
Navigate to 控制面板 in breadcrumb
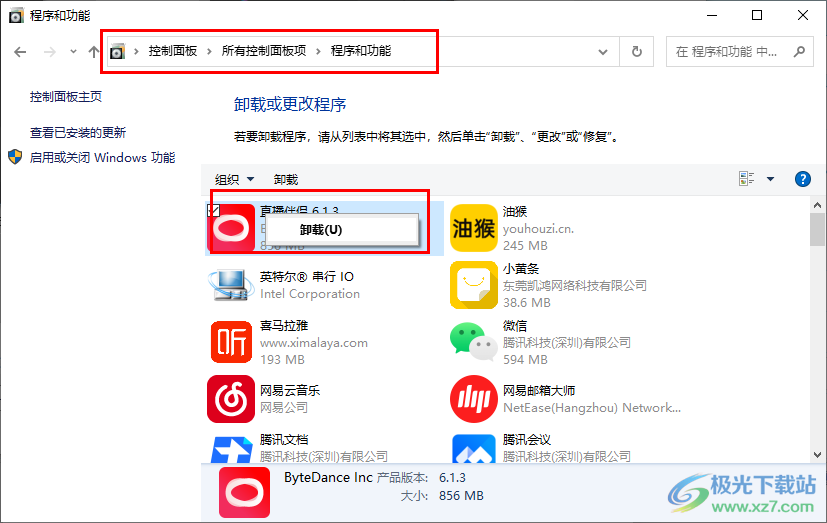pyautogui.click(x=173, y=51)
